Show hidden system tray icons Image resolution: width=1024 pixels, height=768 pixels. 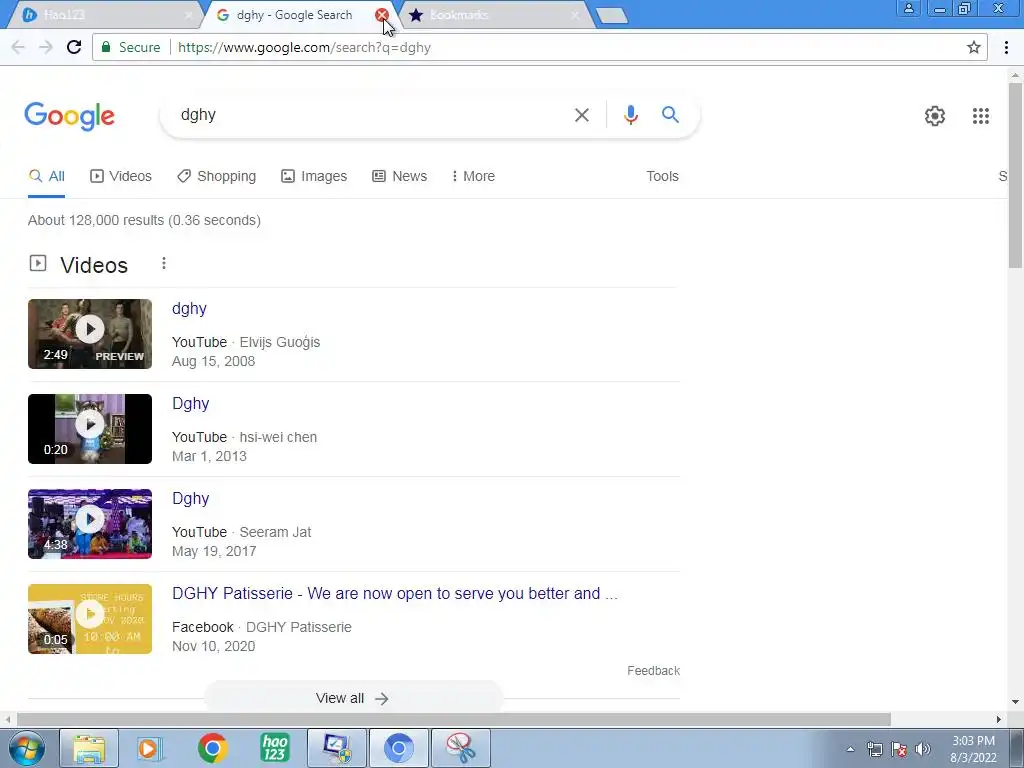850,749
